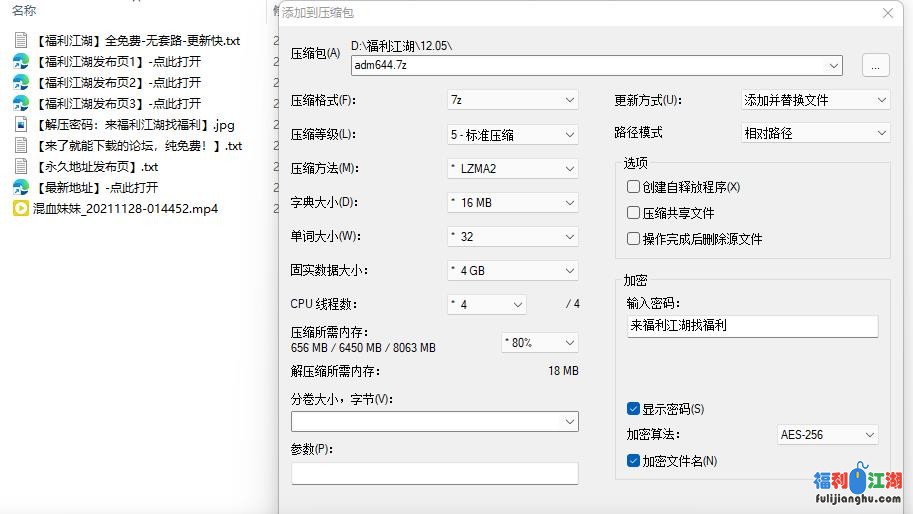
Task: Open the 加密算法 AES-256 dropdown
Action: point(827,435)
